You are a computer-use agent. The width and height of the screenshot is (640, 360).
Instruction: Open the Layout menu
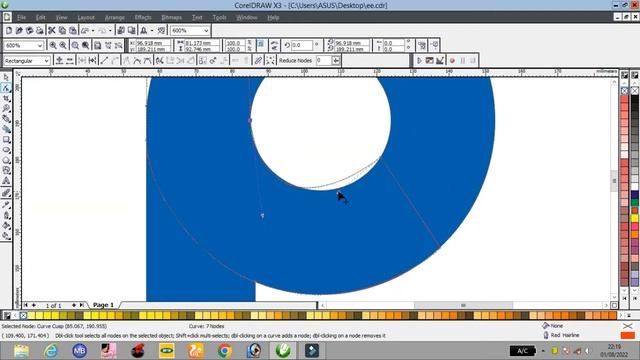[86, 18]
